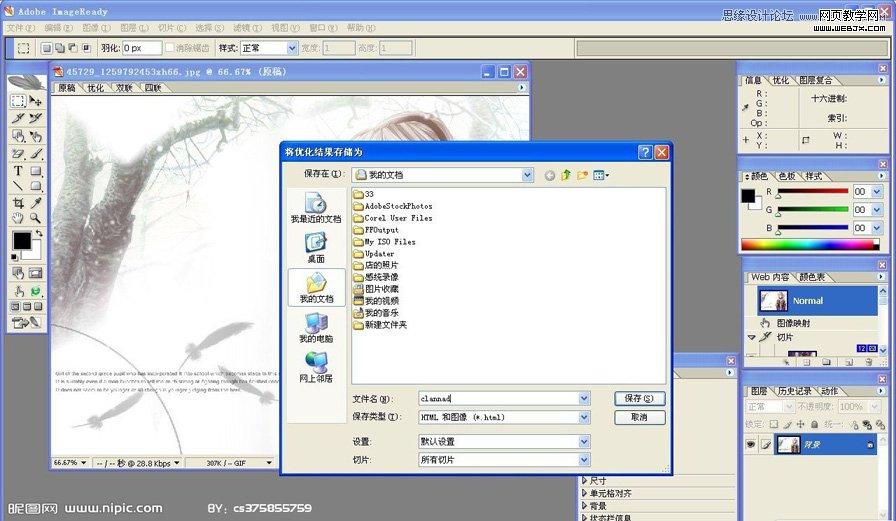Select the Hand tool
The width and height of the screenshot is (896, 521).
[x=18, y=218]
